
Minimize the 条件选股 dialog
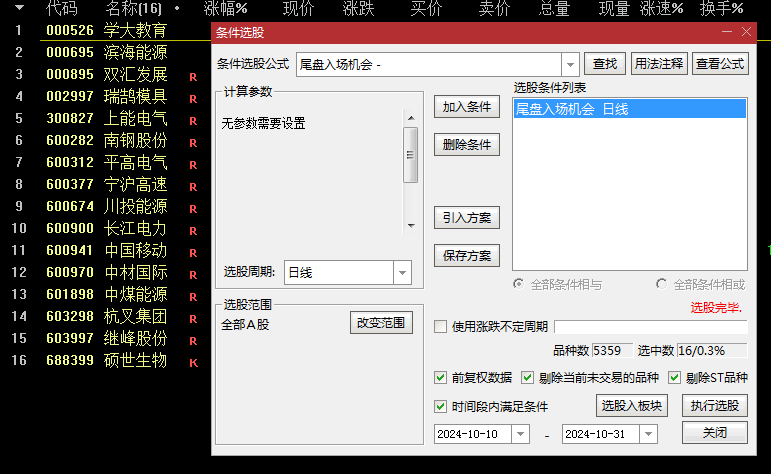click(x=727, y=32)
